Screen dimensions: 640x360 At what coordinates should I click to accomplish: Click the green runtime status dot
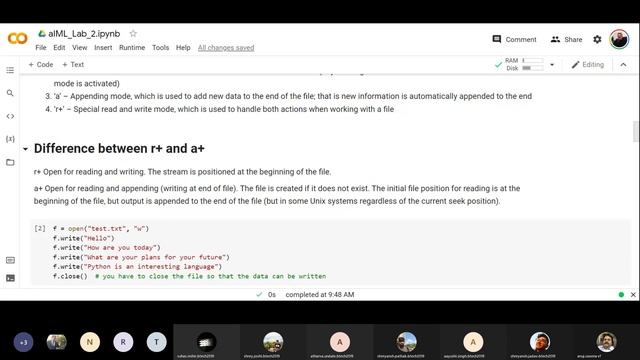point(621,295)
